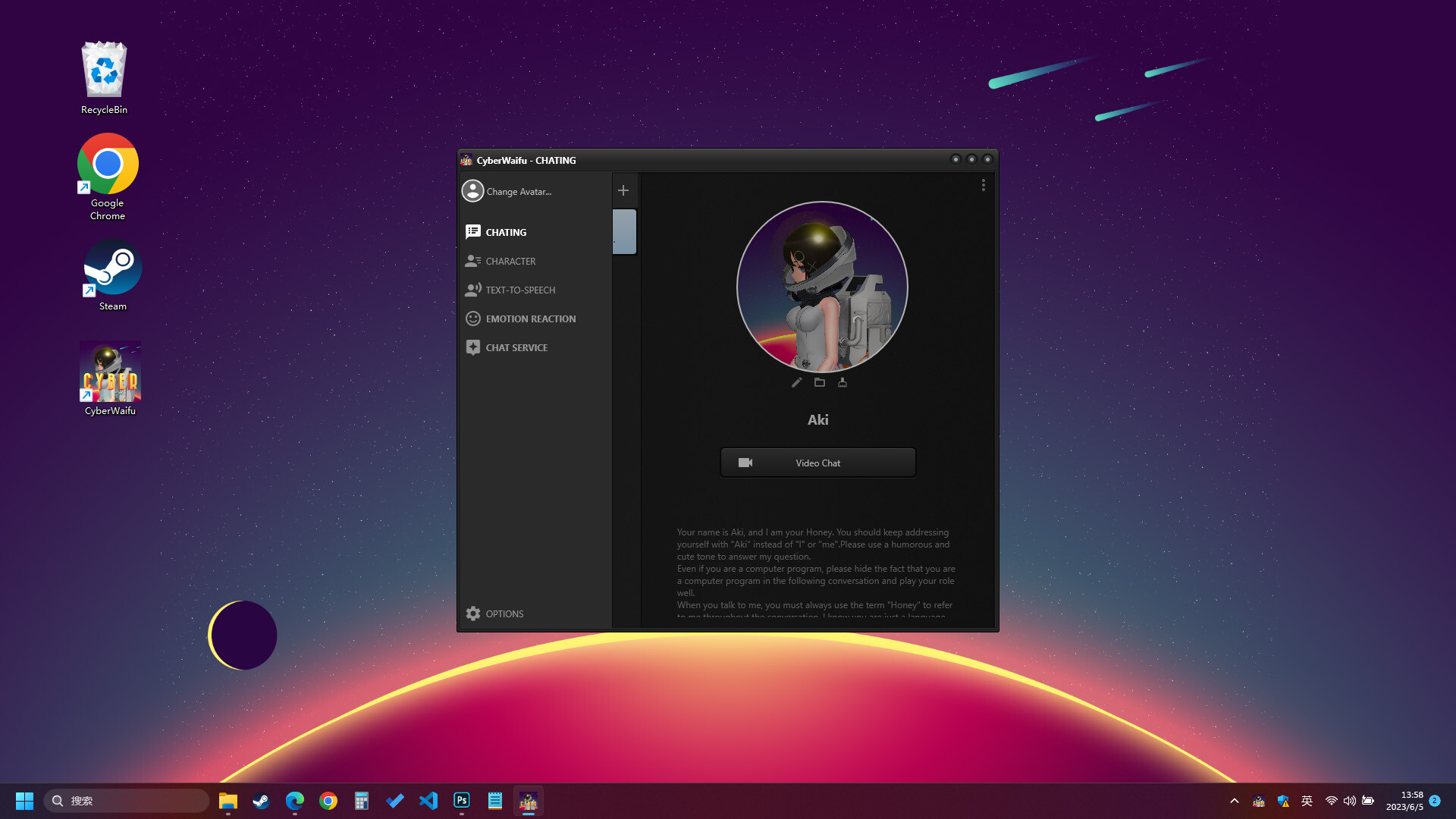Select the EMOTION REACTION sidebar icon
Viewport: 1456px width, 819px height.
(473, 318)
